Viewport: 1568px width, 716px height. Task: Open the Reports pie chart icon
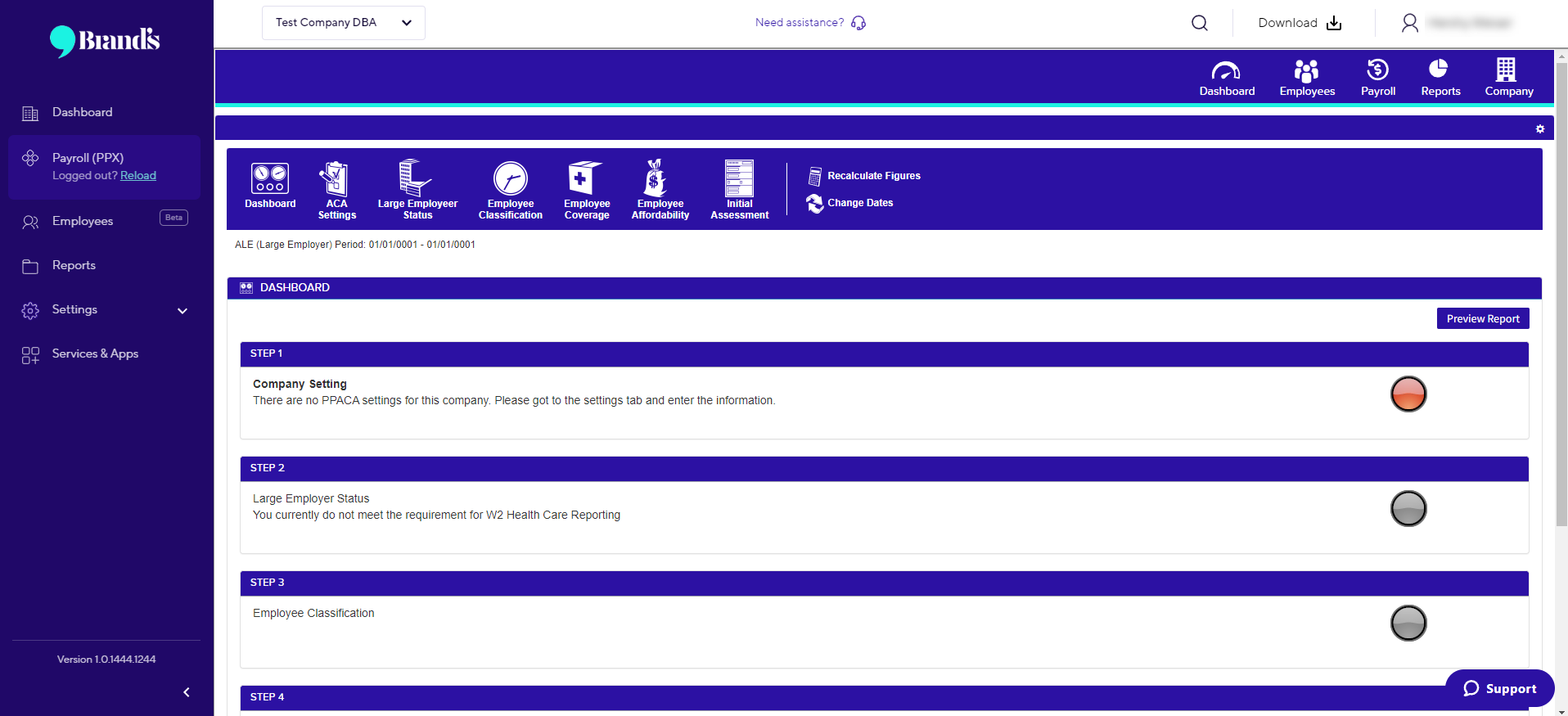coord(1440,69)
